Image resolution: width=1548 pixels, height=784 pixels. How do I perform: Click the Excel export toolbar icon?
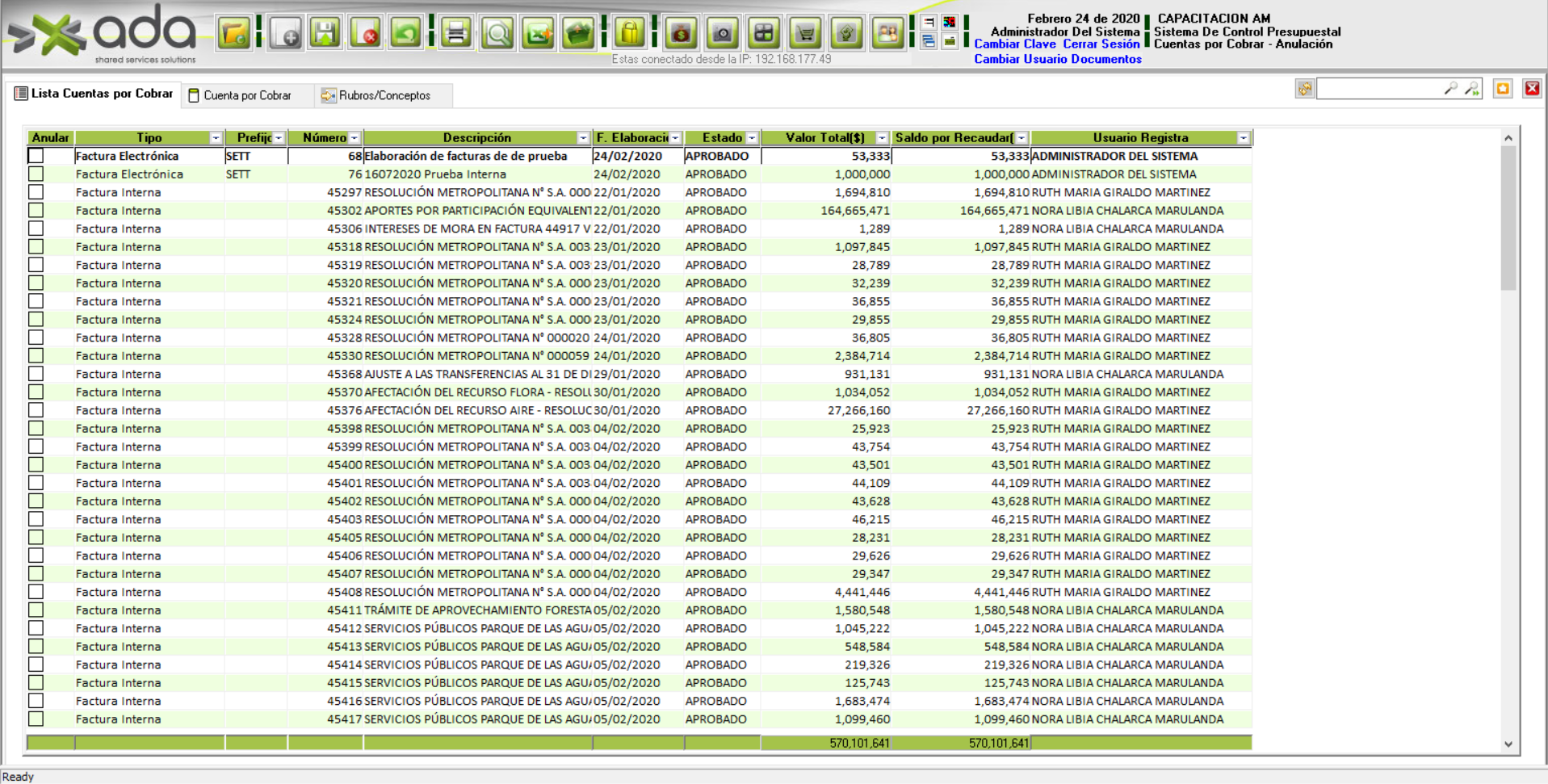click(x=538, y=34)
